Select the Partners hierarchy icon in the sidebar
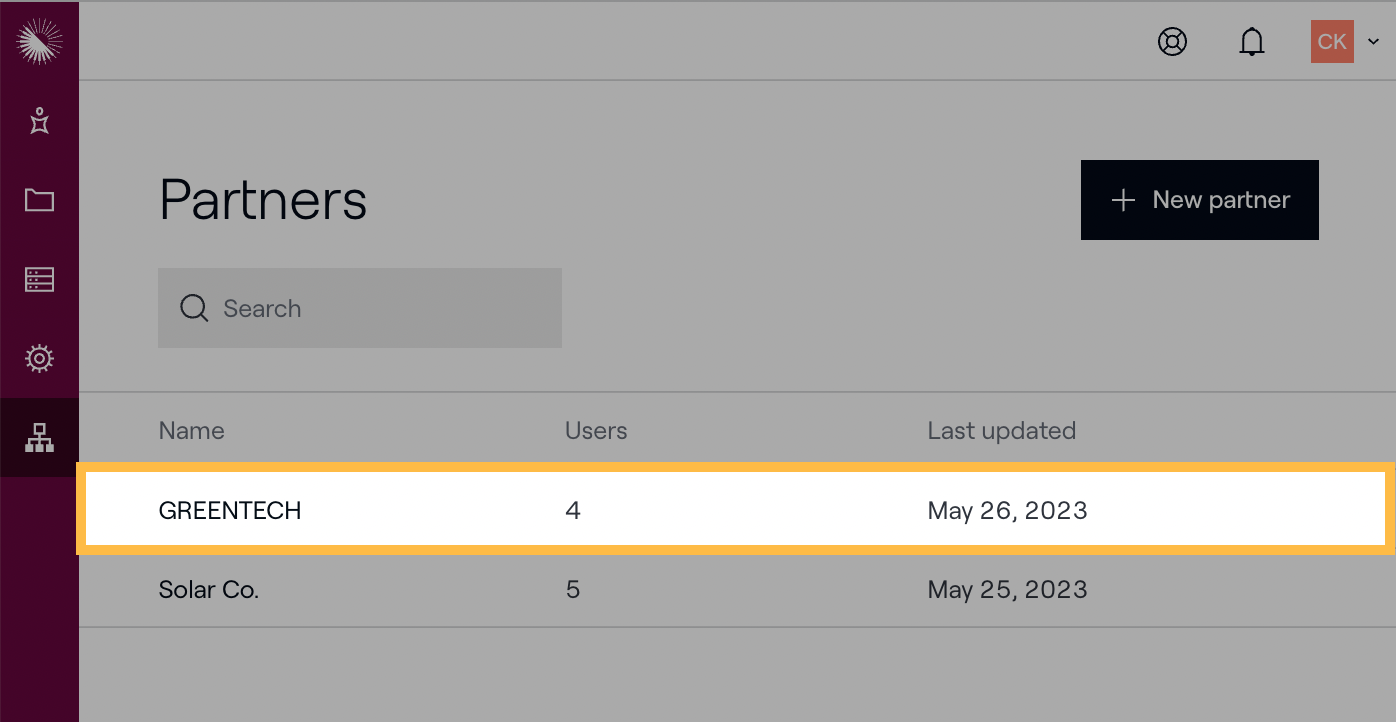The image size is (1396, 722). 39,437
